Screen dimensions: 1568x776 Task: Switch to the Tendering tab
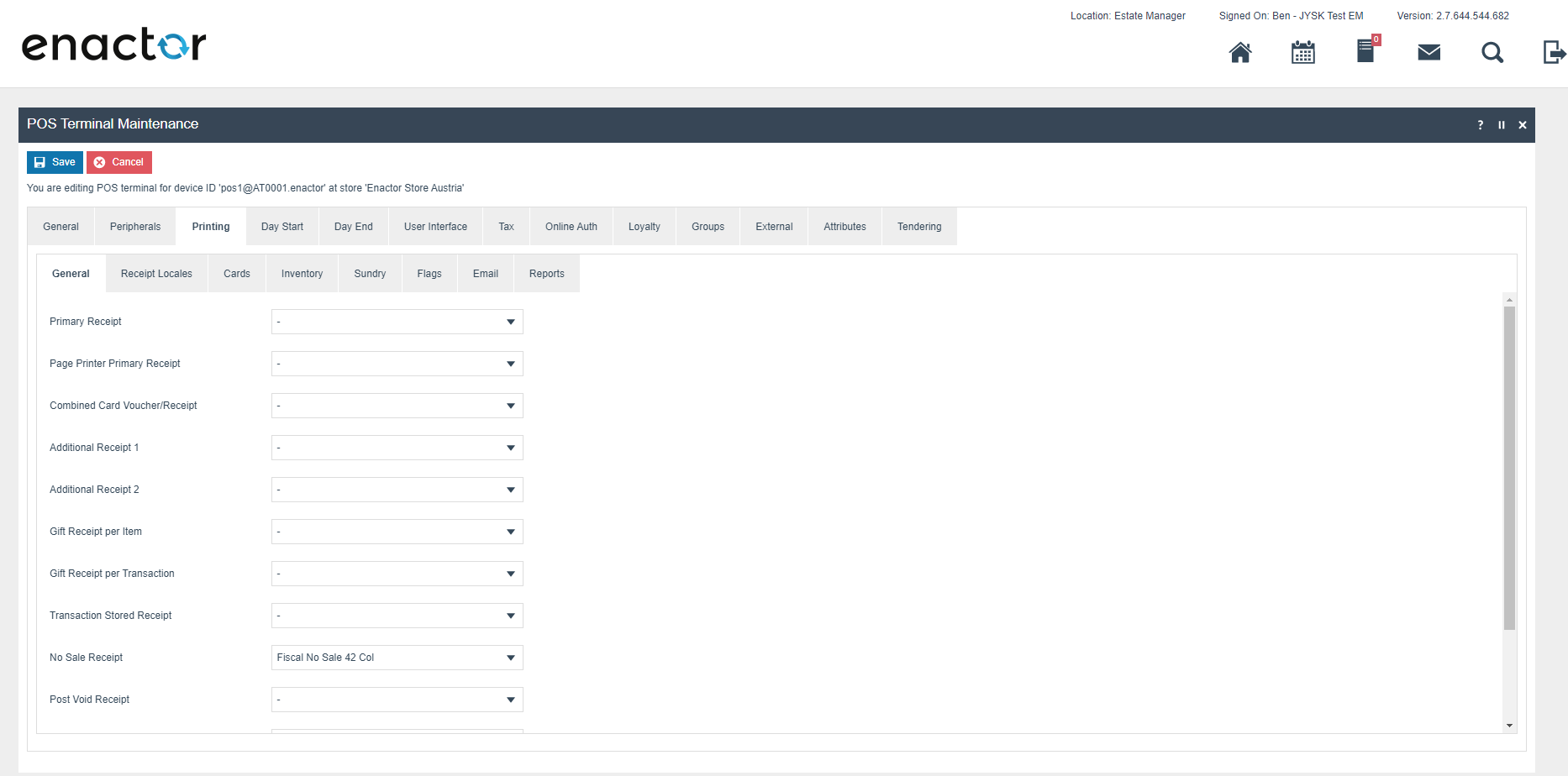pyautogui.click(x=918, y=227)
